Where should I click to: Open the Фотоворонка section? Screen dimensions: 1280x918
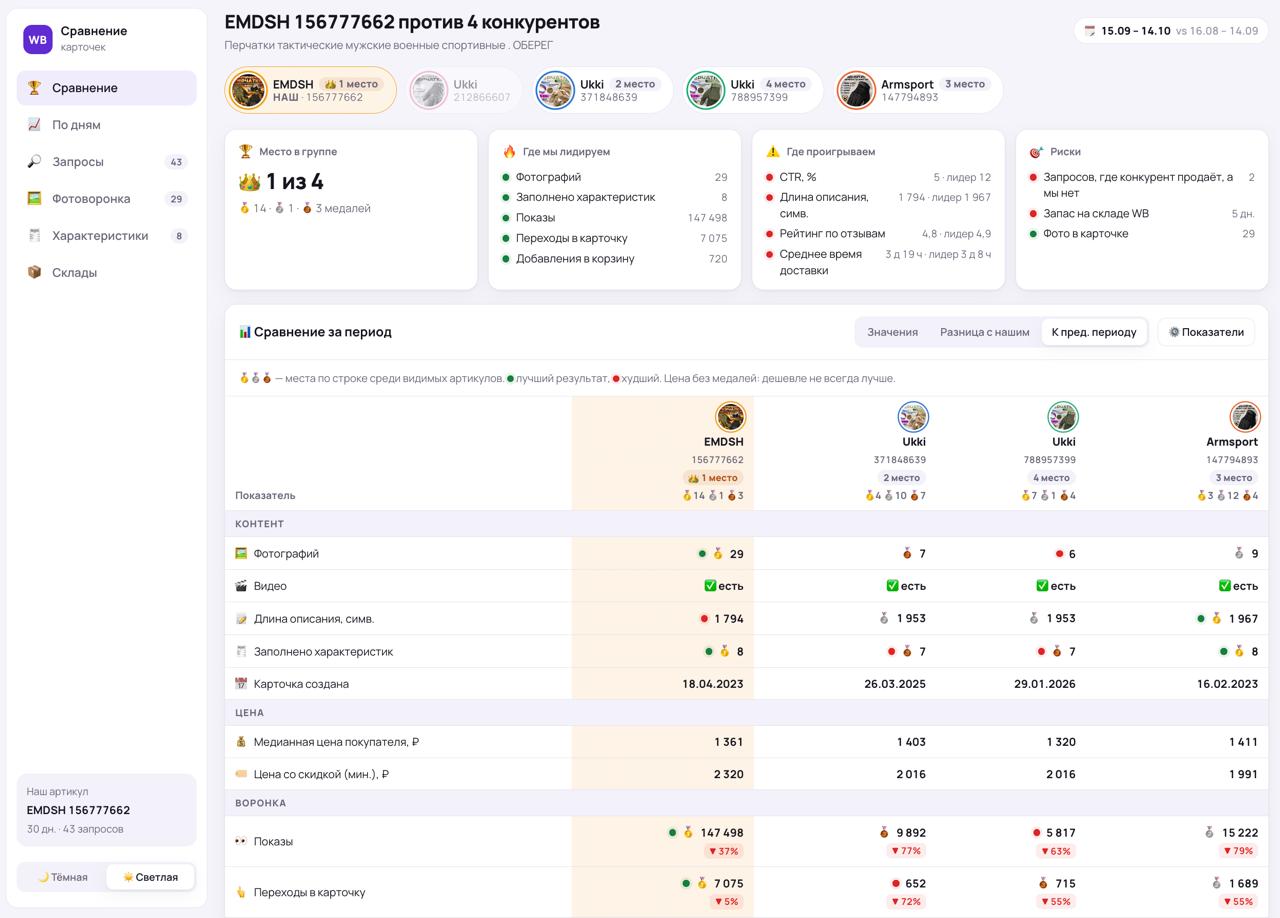click(x=107, y=199)
